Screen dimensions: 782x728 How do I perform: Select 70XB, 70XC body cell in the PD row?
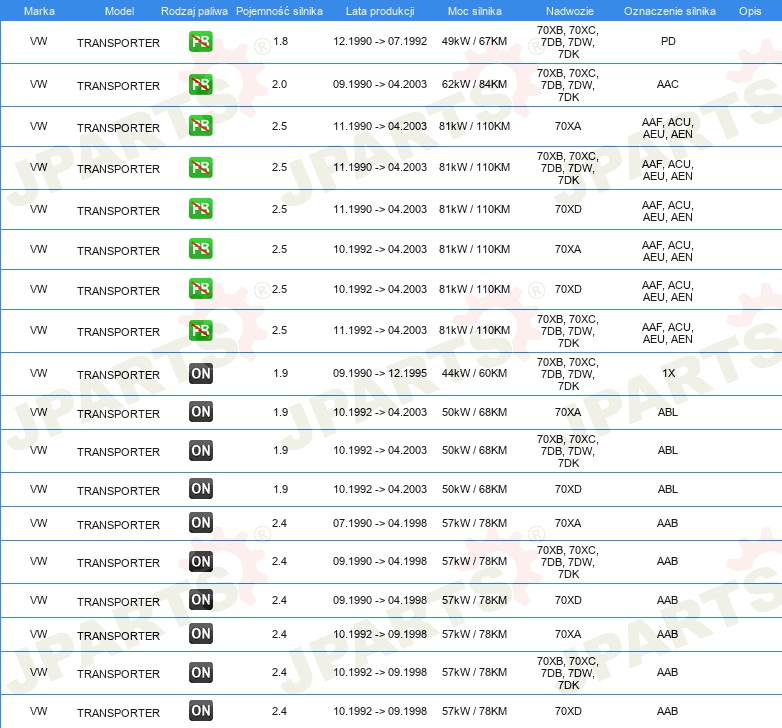568,42
